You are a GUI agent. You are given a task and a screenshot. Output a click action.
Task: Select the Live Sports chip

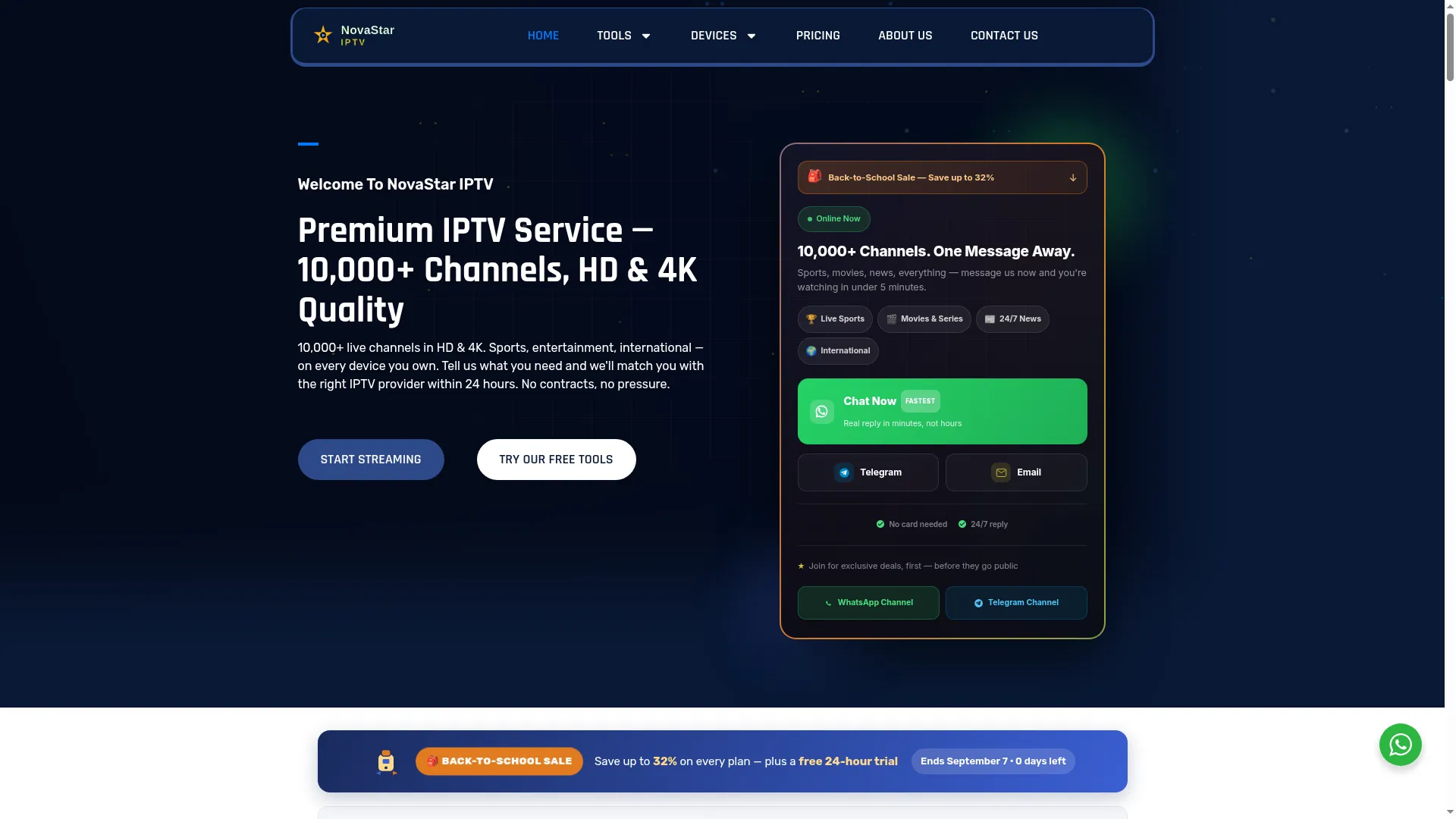(x=835, y=319)
